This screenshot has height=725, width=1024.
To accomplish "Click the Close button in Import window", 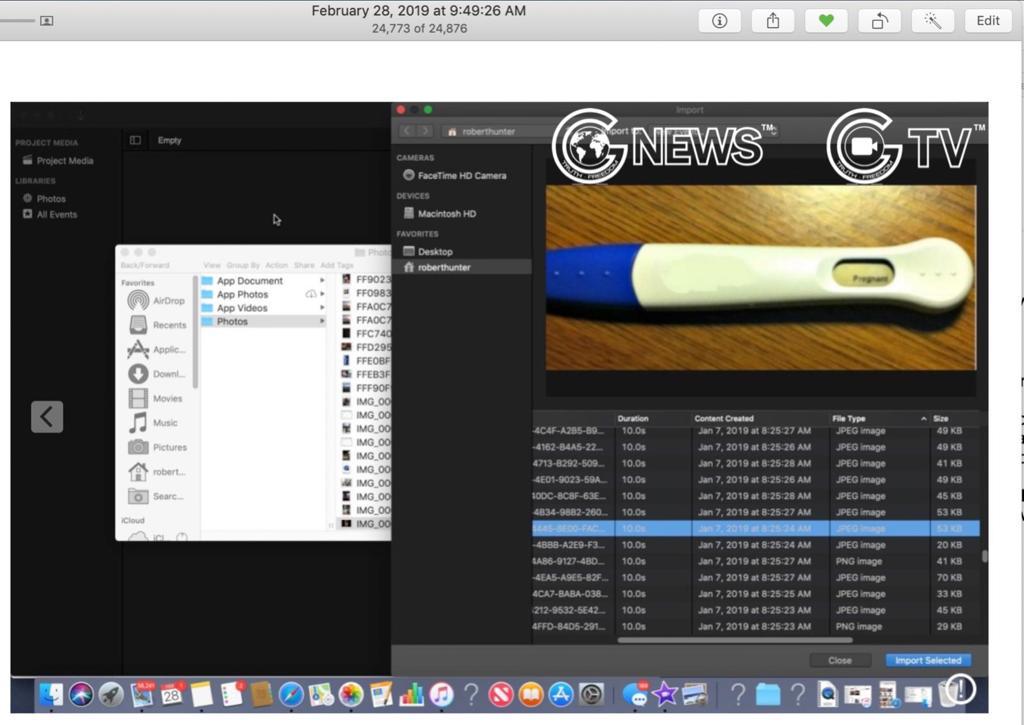I will (x=840, y=660).
